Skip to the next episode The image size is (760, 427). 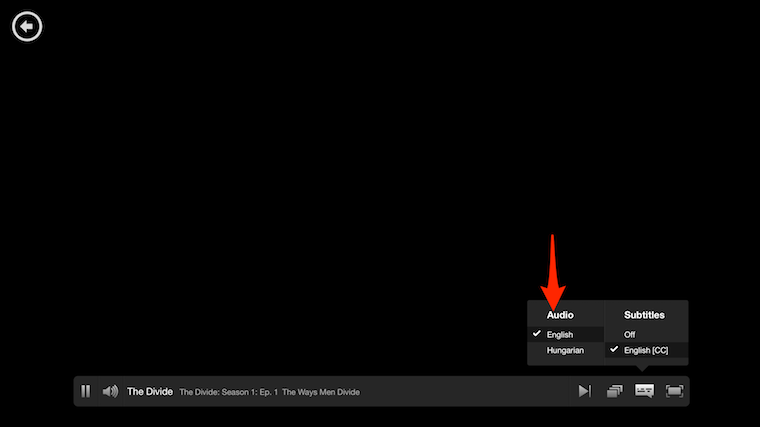point(584,391)
